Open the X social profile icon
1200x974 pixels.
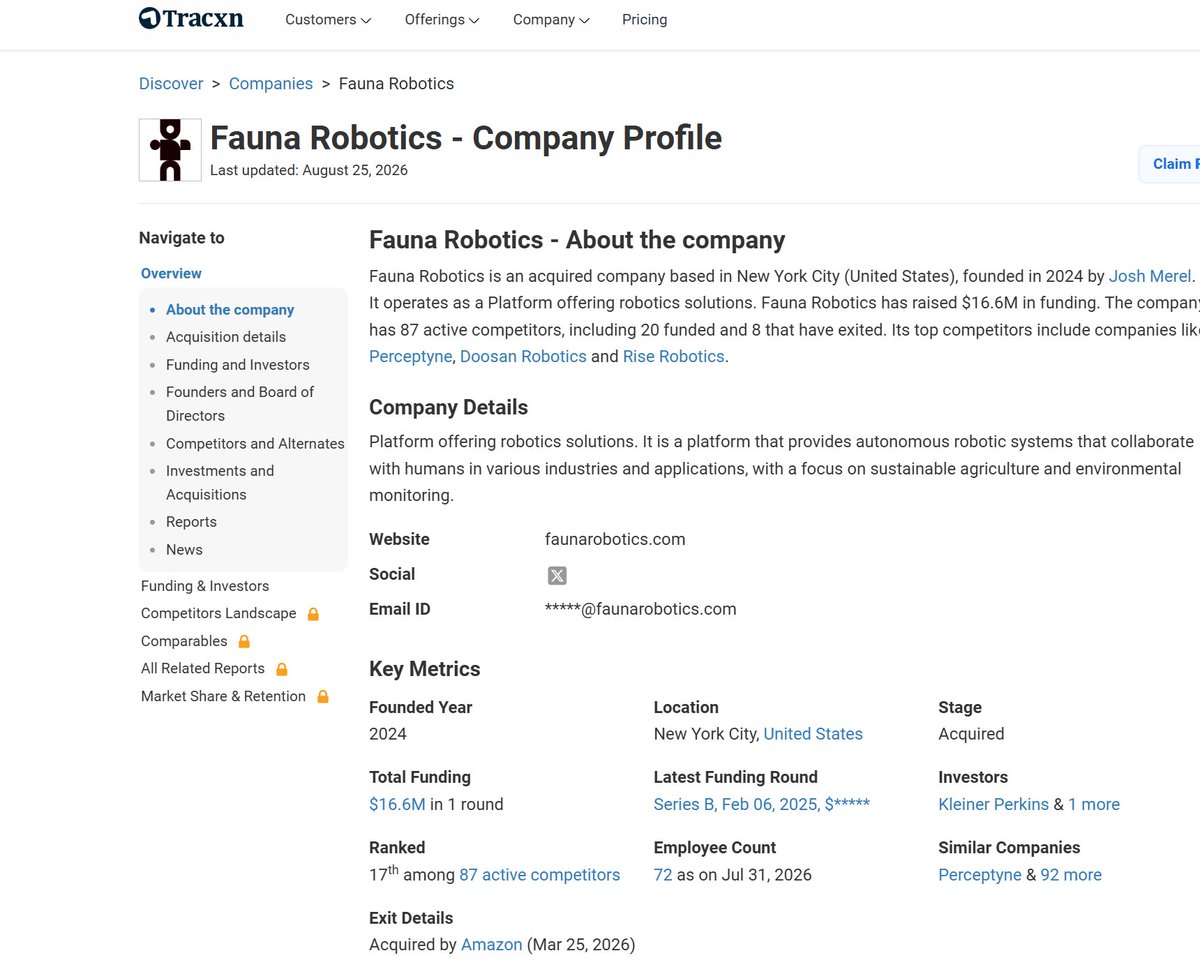click(x=557, y=575)
